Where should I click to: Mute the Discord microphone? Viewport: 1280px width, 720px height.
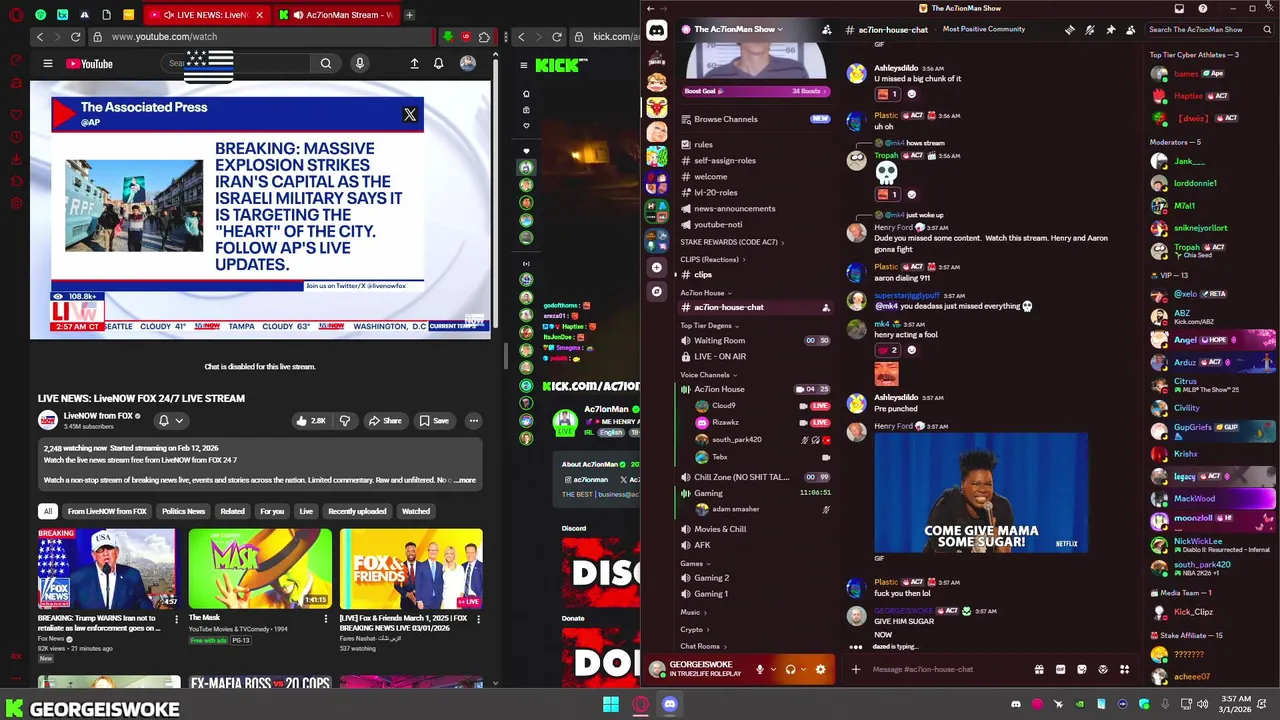coord(759,669)
